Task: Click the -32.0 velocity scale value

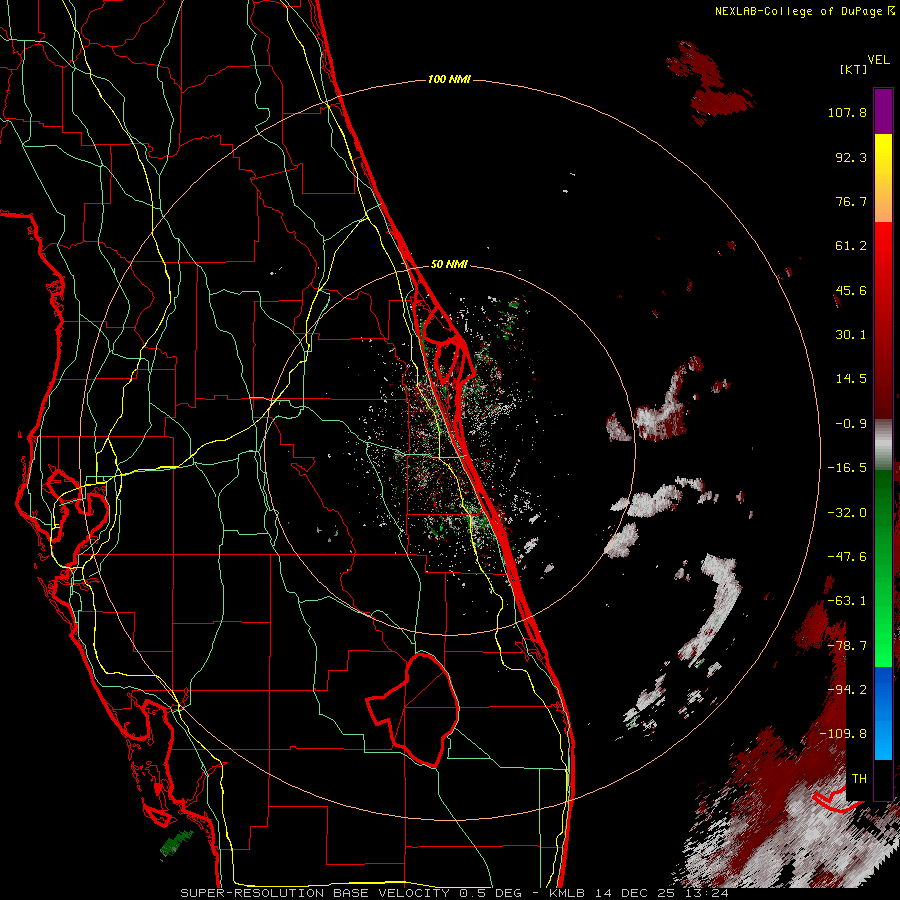Action: 847,513
